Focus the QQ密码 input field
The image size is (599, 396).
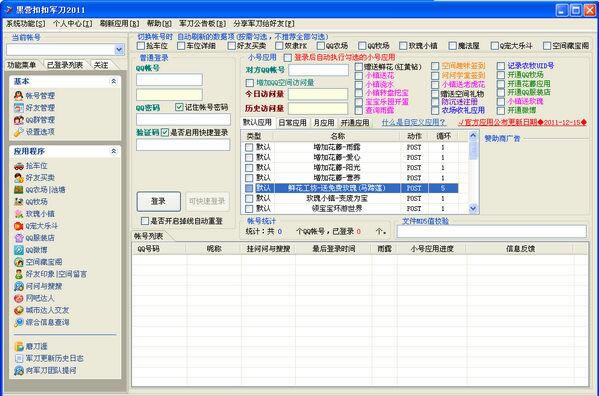tap(183, 120)
